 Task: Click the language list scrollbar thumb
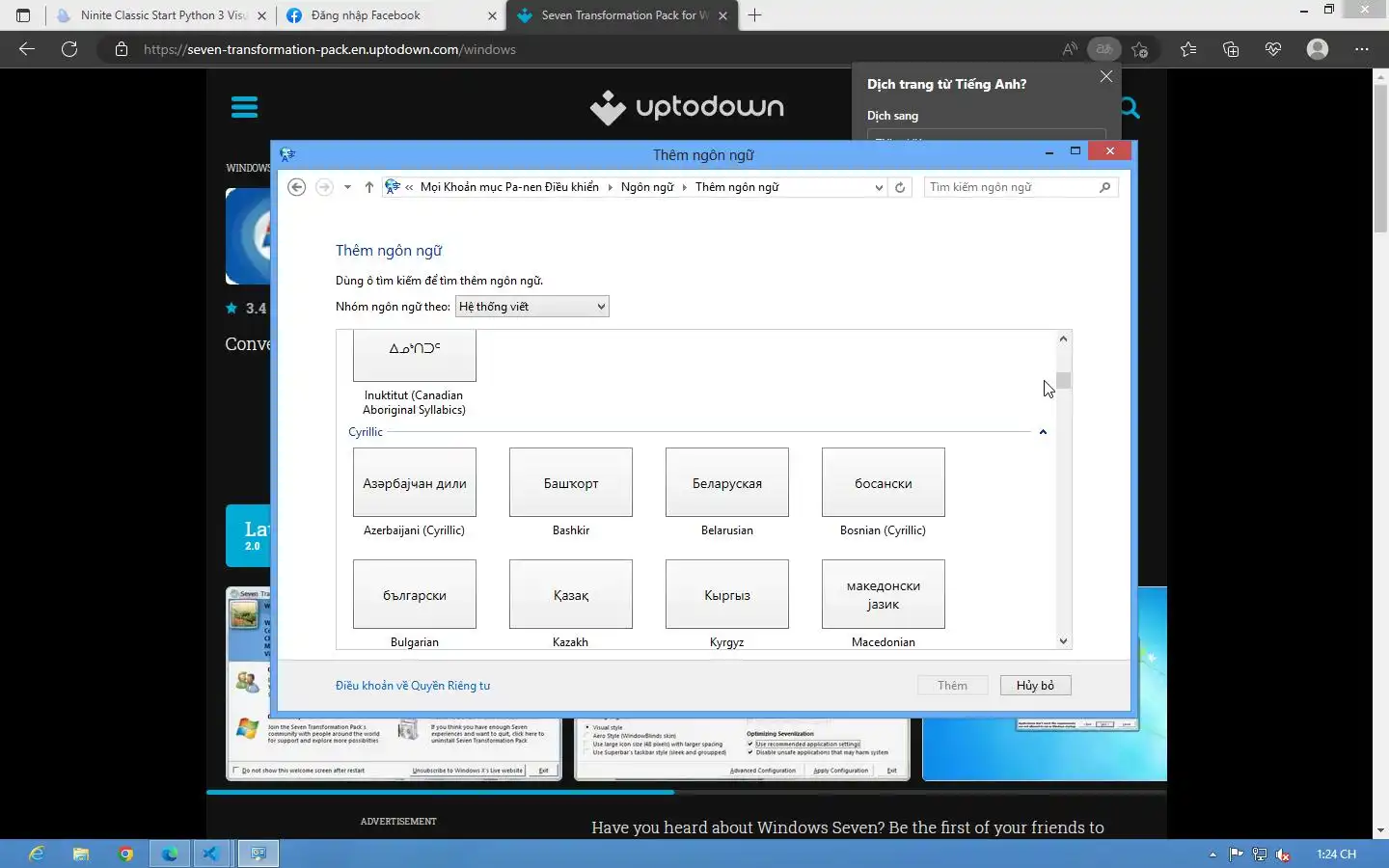[1063, 380]
